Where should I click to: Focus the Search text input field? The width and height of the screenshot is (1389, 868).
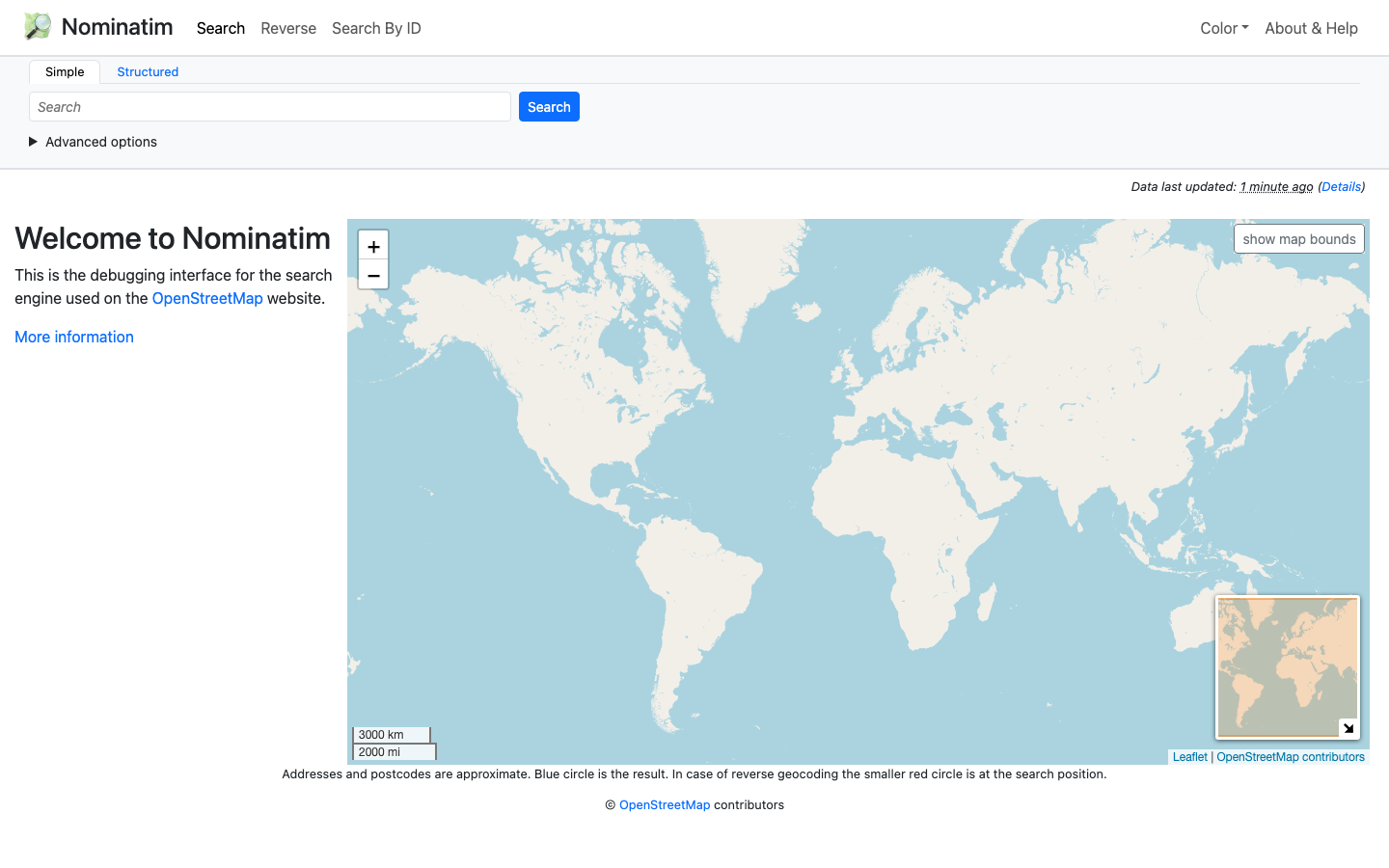click(270, 107)
